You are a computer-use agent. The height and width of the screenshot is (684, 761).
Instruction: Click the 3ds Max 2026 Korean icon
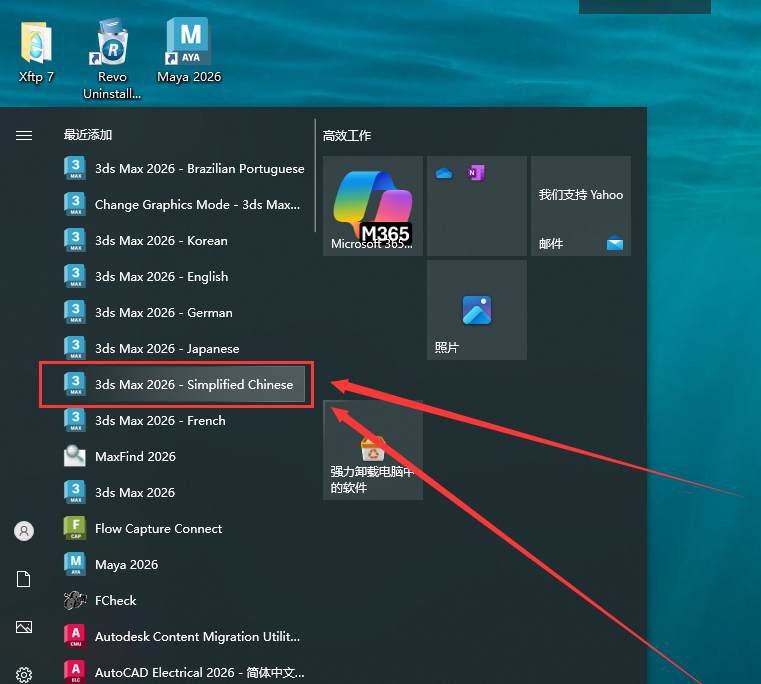click(x=75, y=240)
